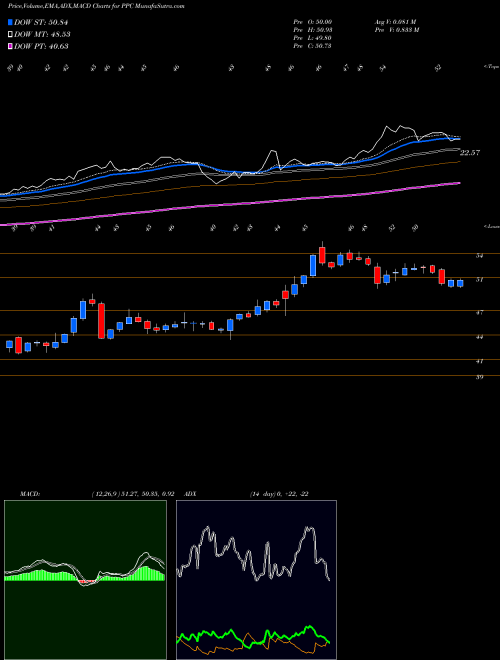Click the 47 price axis label

click(479, 312)
